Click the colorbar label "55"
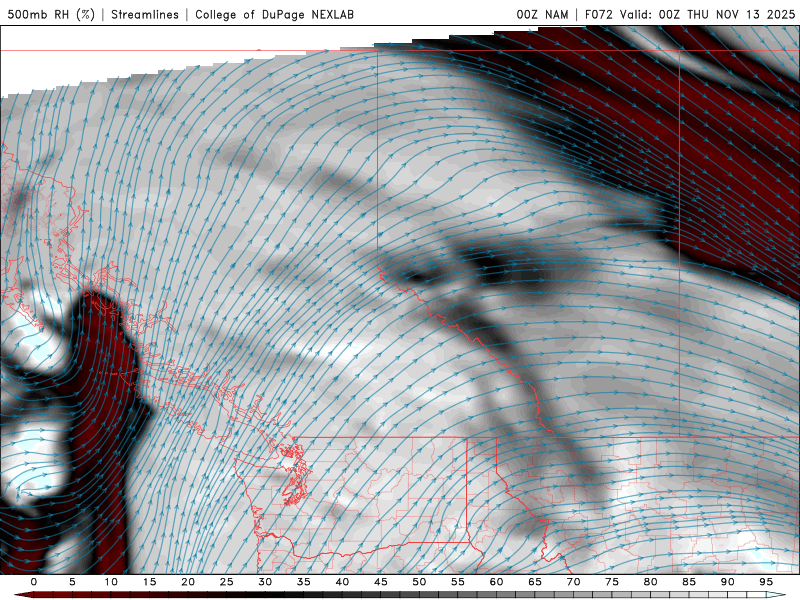800x600 pixels. 458,582
